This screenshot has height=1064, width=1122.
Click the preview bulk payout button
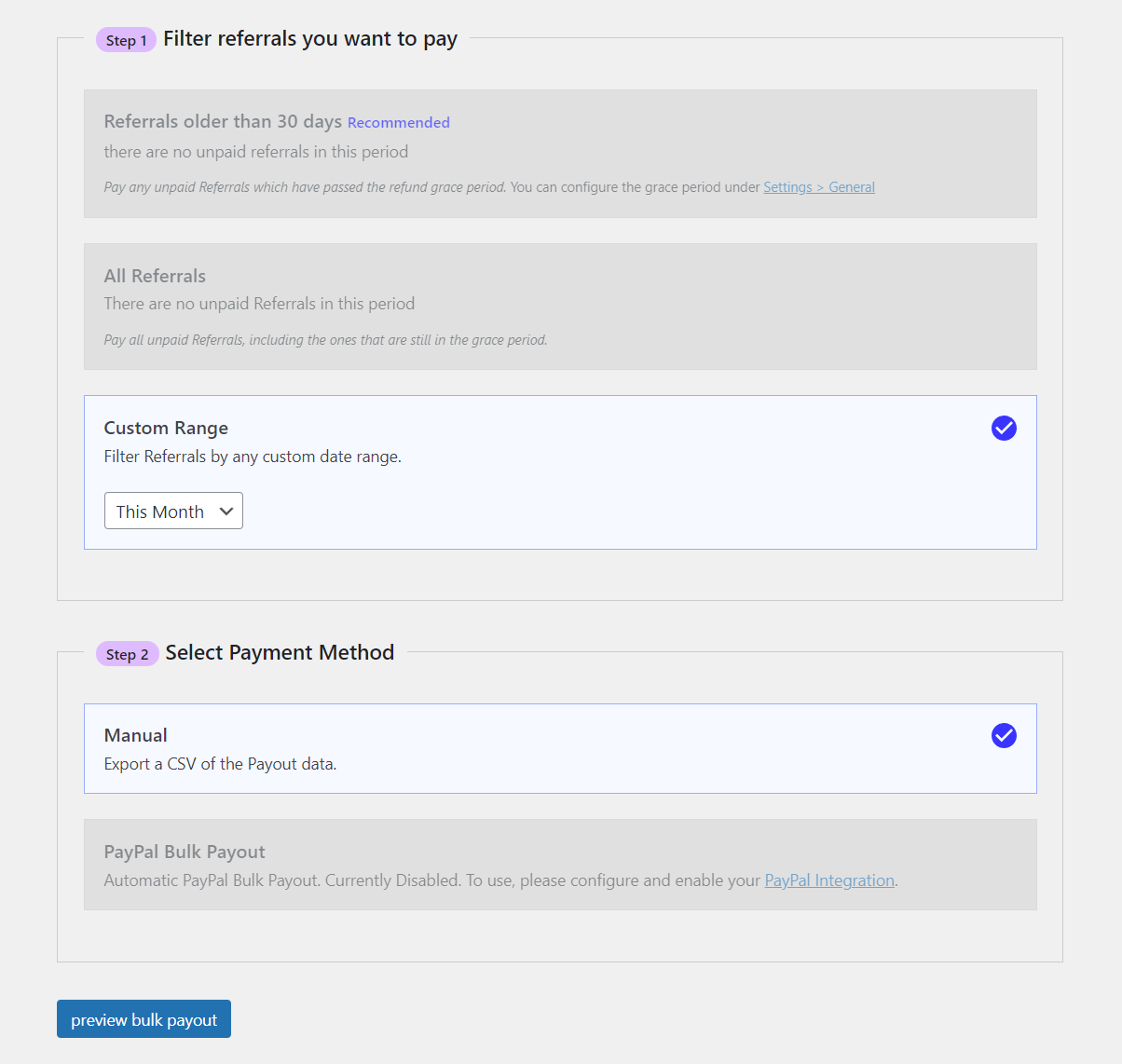pos(144,1019)
